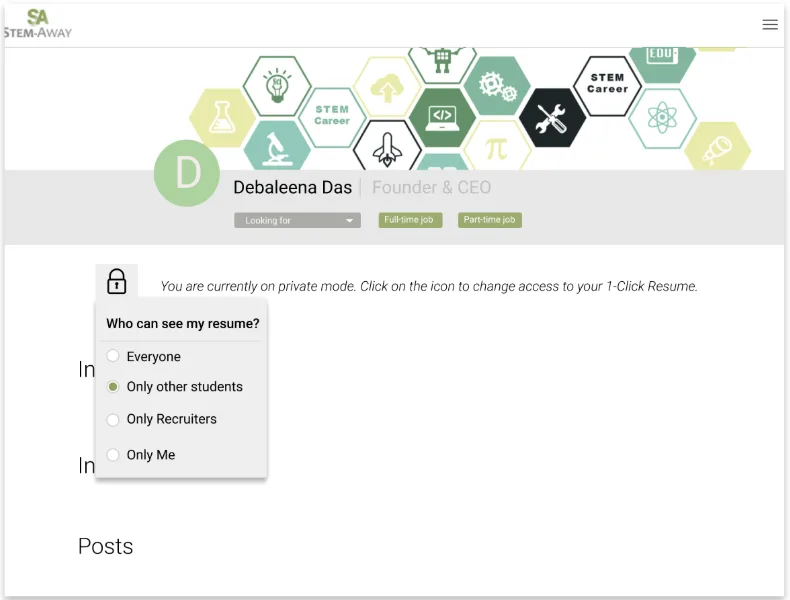This screenshot has width=790, height=600.
Task: Expand the Looking for dropdown
Action: (x=297, y=220)
